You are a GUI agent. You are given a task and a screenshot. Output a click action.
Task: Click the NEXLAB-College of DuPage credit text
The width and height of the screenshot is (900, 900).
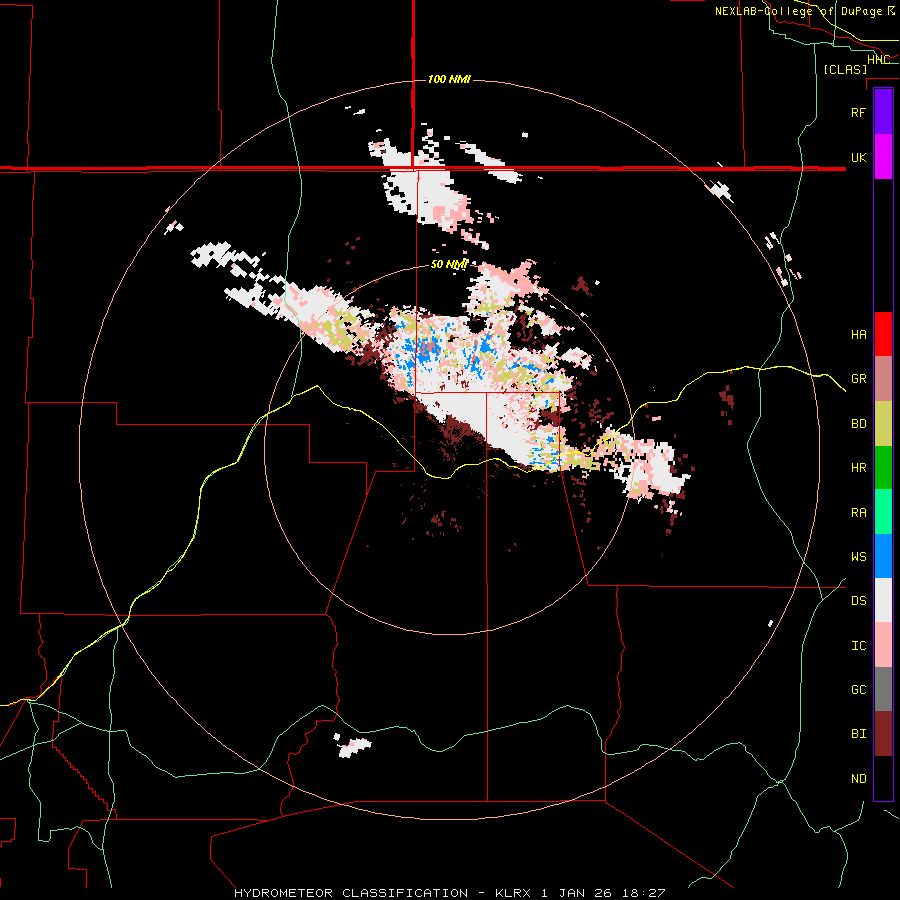pos(798,11)
